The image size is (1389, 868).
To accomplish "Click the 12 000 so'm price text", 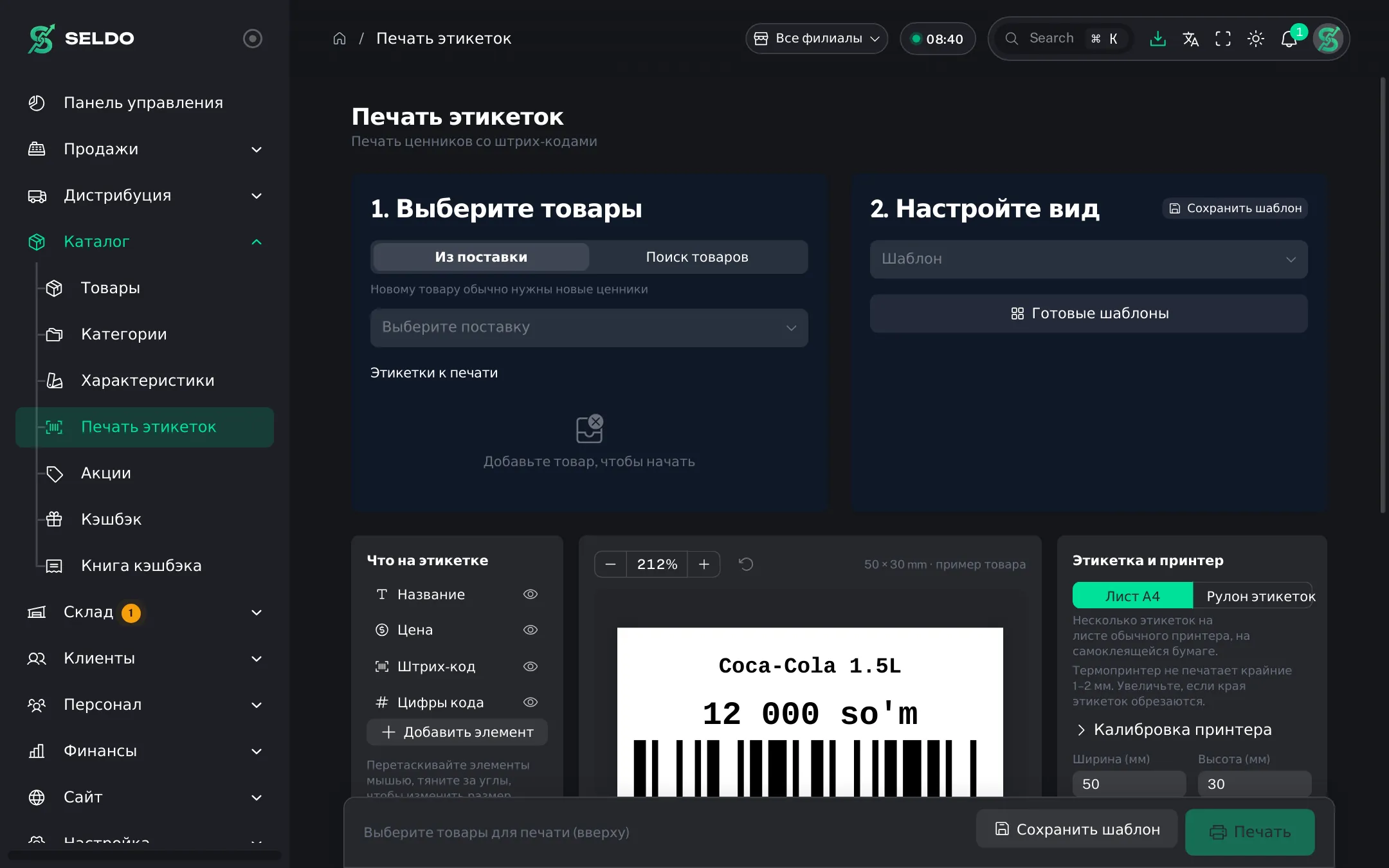I will (x=810, y=714).
